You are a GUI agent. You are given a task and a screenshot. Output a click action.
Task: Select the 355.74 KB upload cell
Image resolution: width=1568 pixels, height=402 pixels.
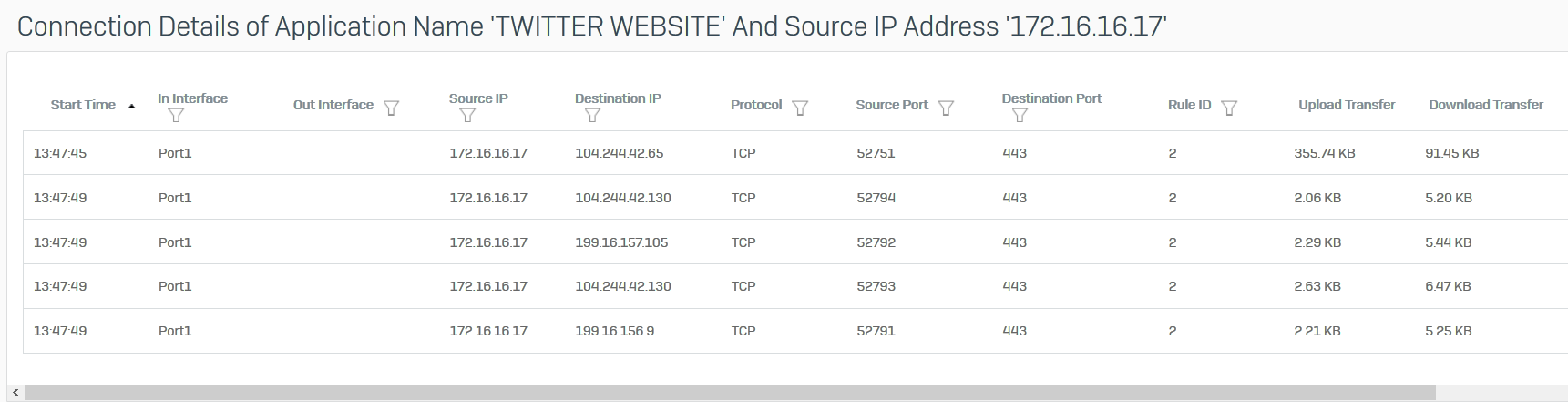[1324, 153]
